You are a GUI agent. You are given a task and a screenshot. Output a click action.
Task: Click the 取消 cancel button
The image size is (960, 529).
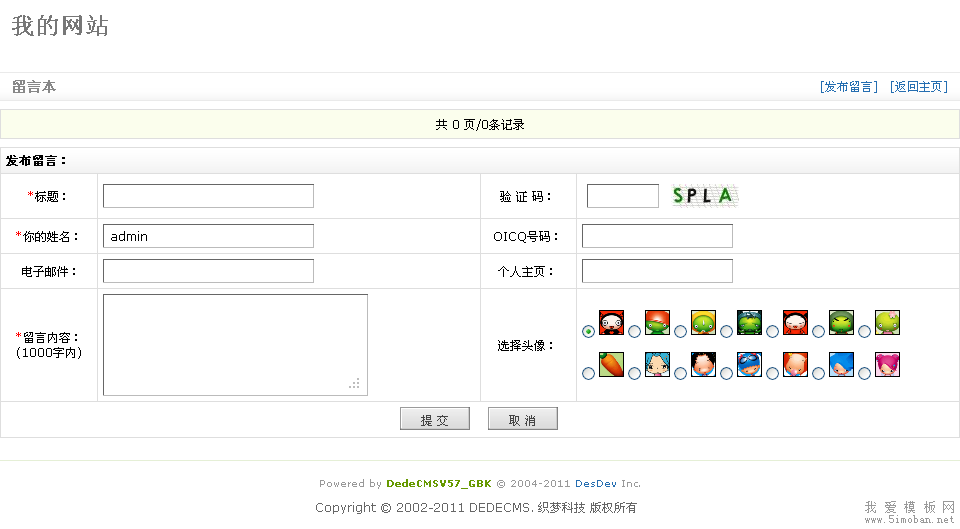522,420
